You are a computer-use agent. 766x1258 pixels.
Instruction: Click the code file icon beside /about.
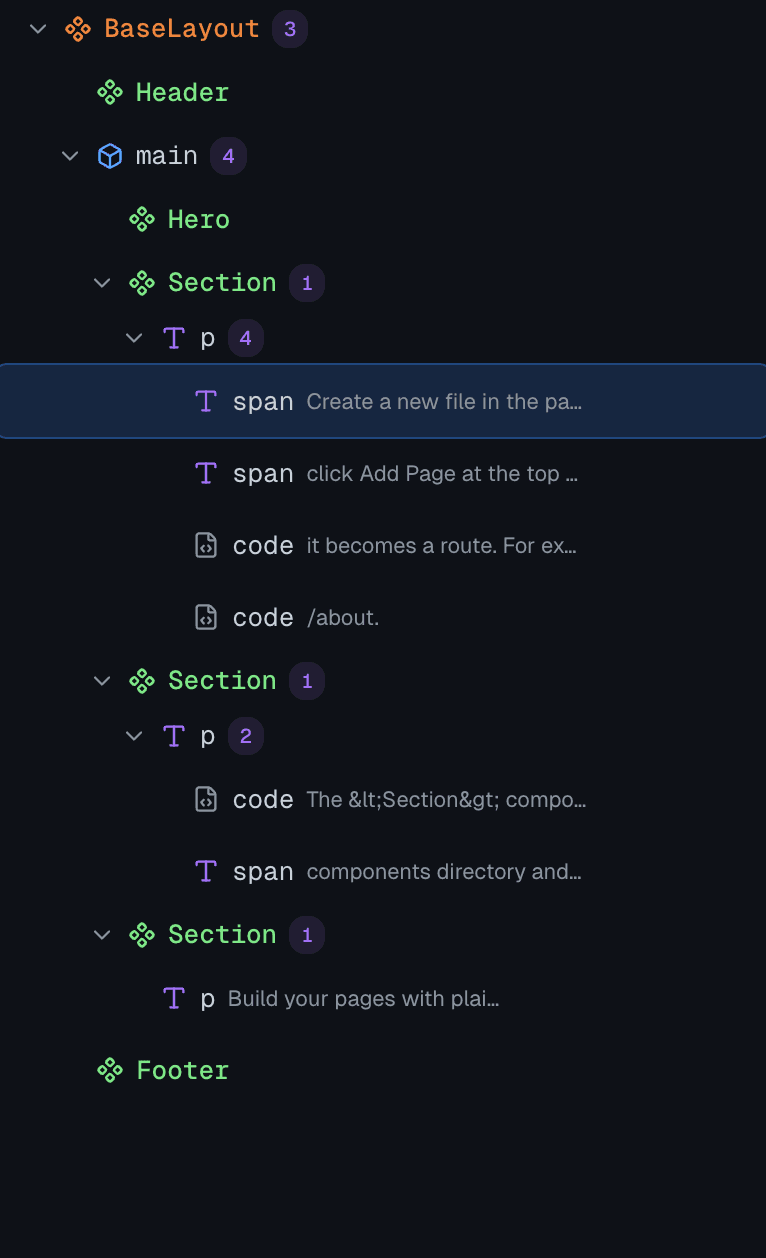205,617
